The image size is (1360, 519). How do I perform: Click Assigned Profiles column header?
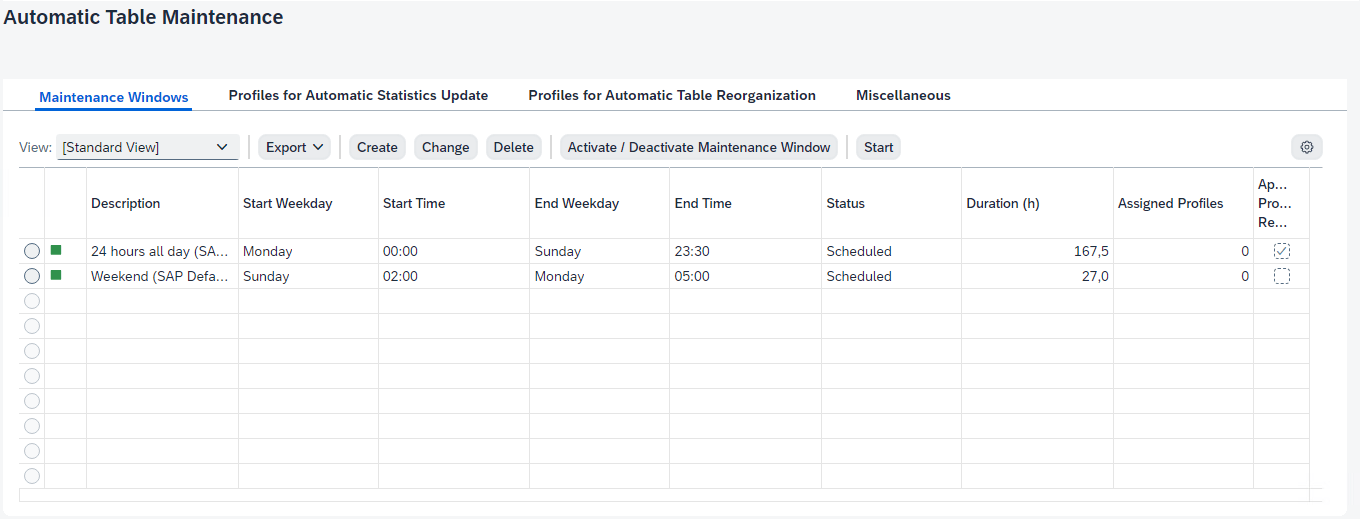tap(1183, 203)
